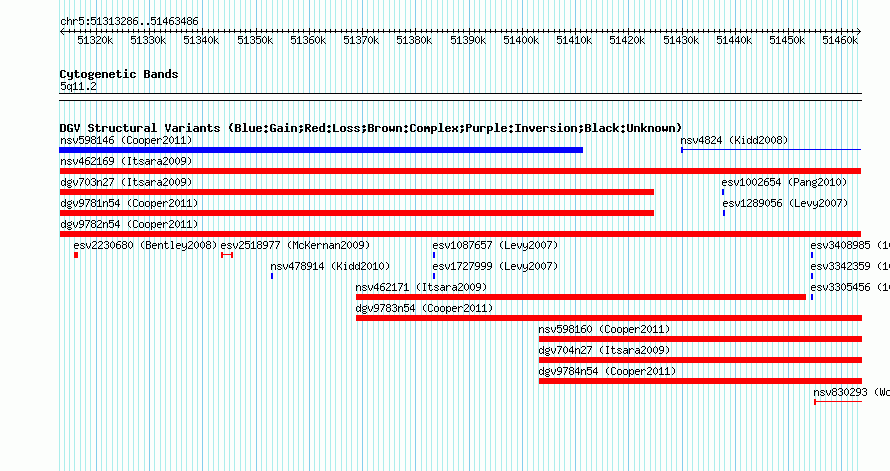Select the red dgv9781n54 loss bar
Screen dimensions: 890x471
coord(356,213)
